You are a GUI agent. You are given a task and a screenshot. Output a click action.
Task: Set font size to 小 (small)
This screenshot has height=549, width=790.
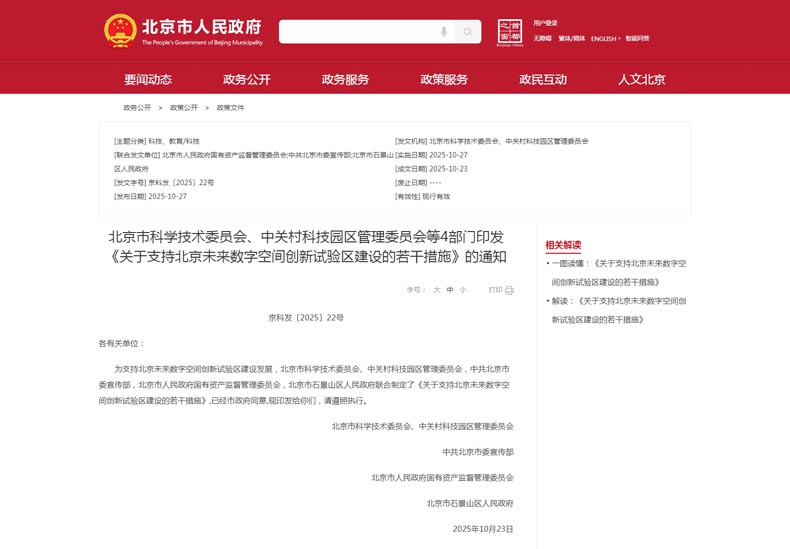463,290
